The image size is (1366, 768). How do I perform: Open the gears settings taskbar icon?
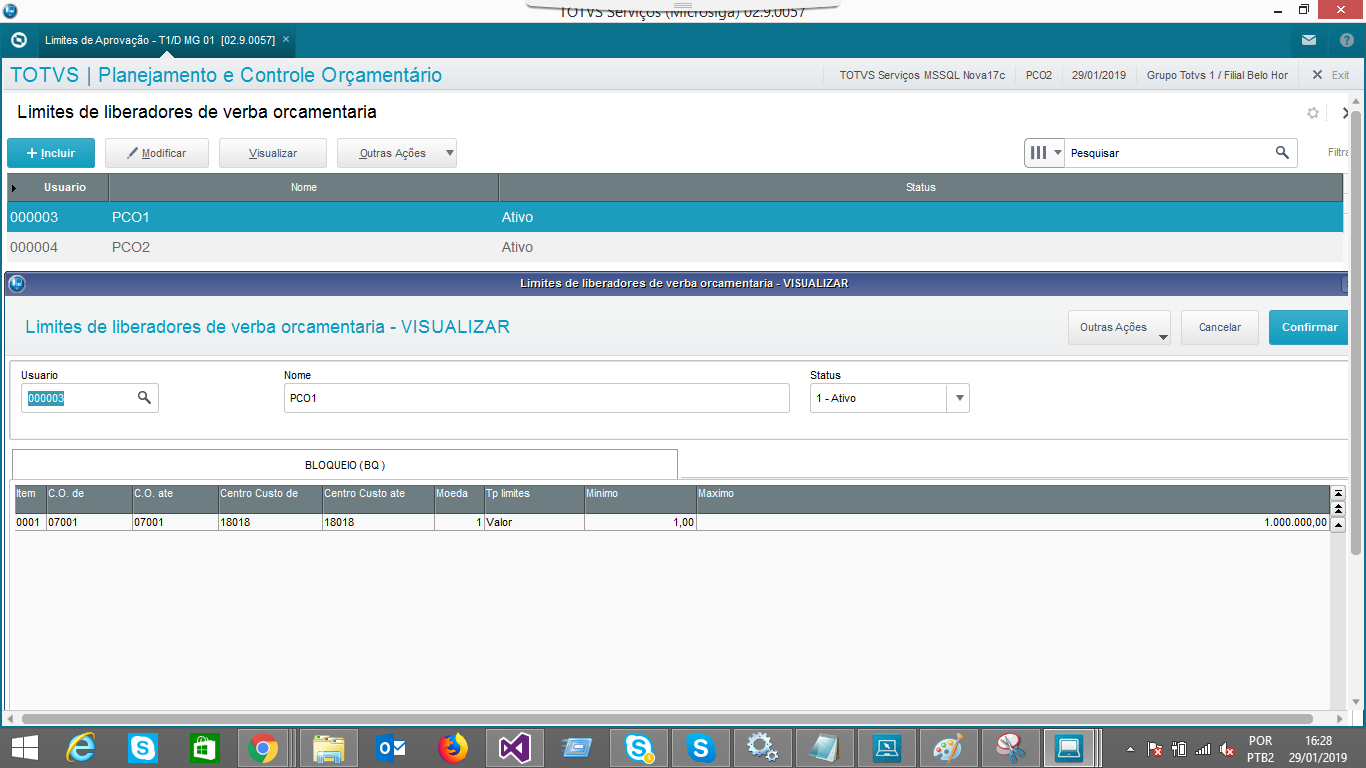(763, 747)
